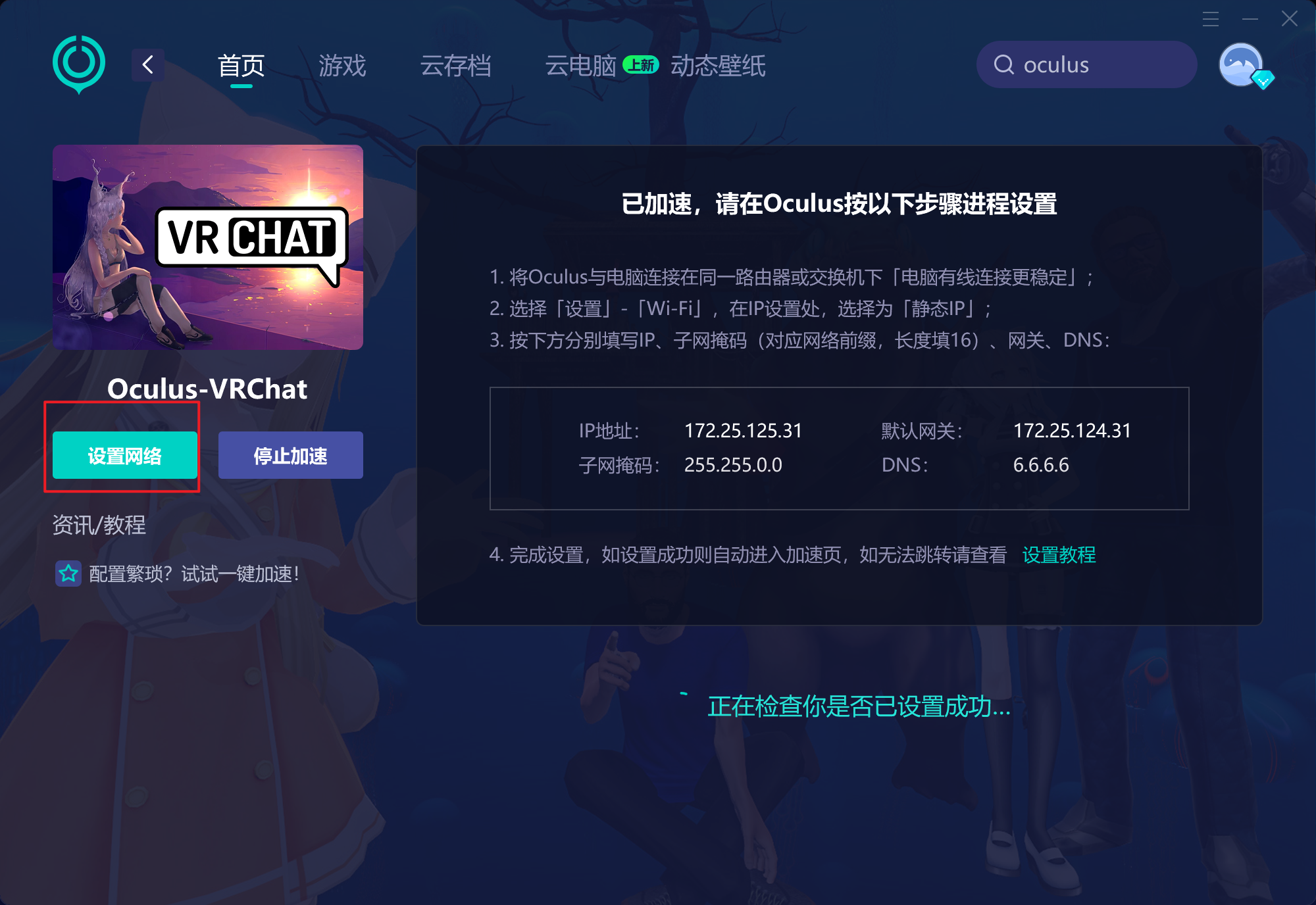Viewport: 1316px width, 905px height.
Task: Minimize the application window
Action: tap(1250, 19)
